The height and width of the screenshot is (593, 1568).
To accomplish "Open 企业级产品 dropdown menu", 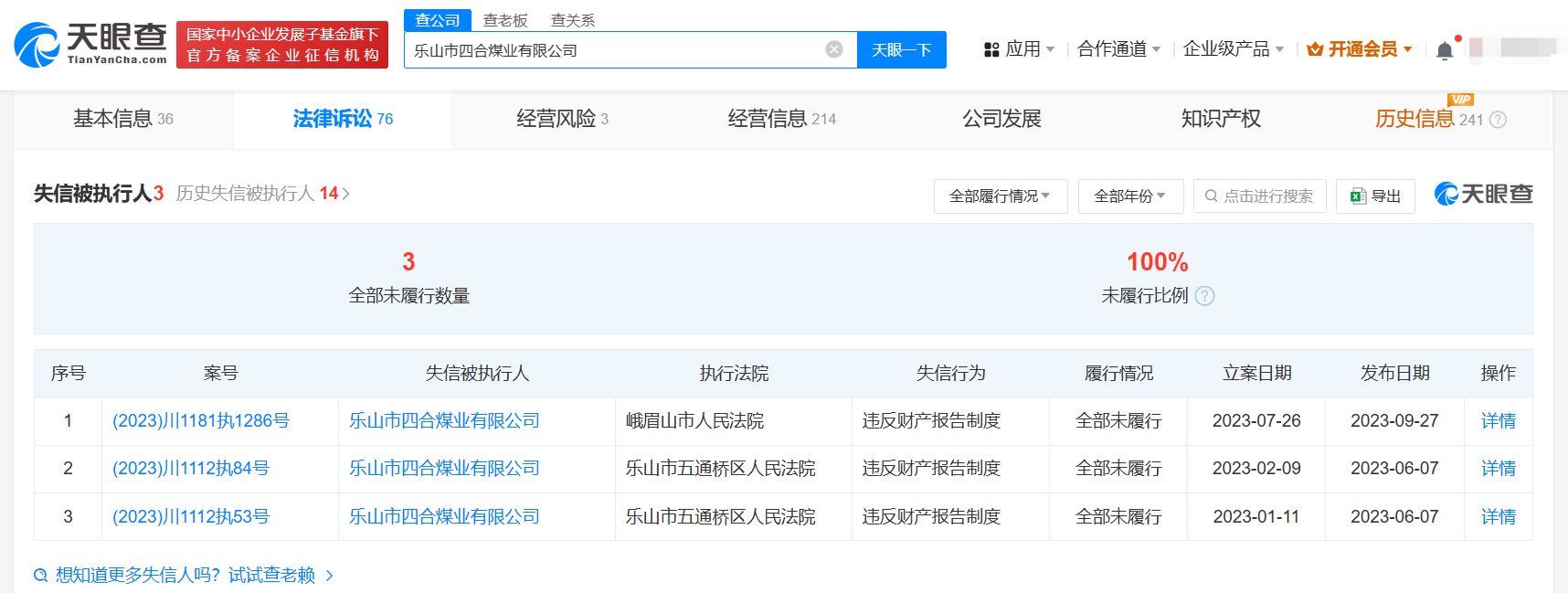I will [x=1233, y=49].
